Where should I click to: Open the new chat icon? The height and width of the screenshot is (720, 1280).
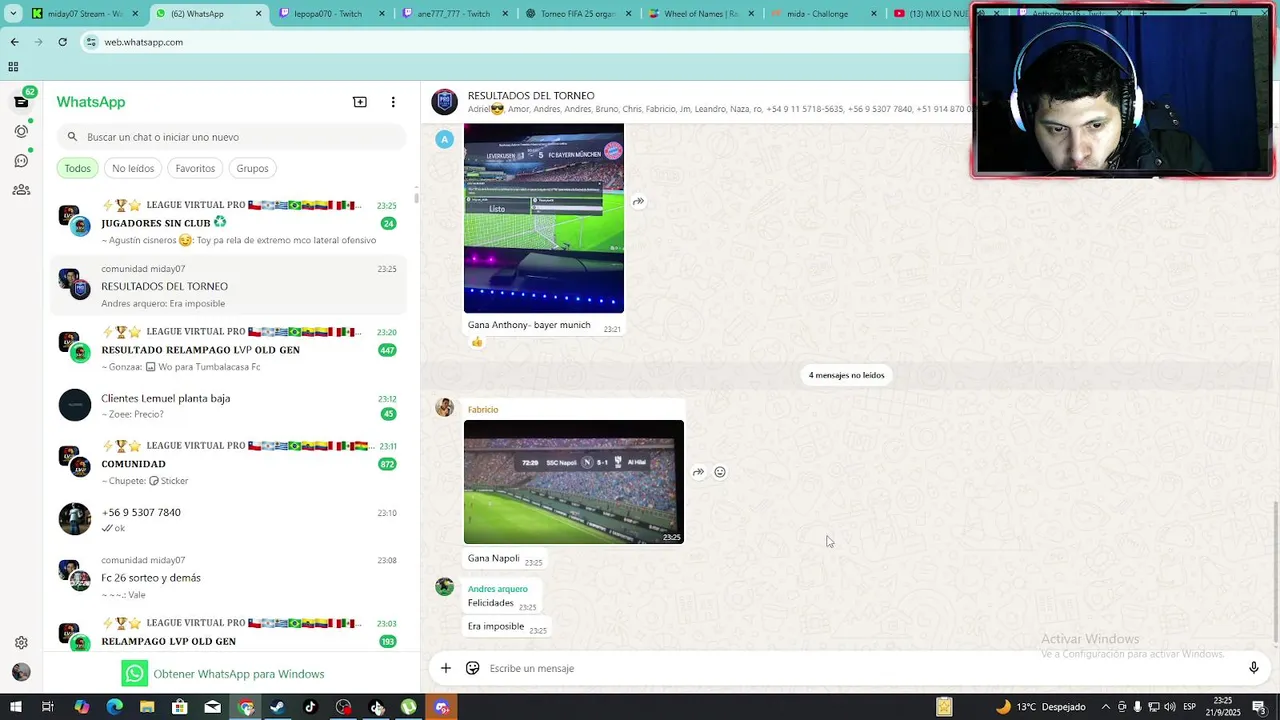click(x=360, y=102)
